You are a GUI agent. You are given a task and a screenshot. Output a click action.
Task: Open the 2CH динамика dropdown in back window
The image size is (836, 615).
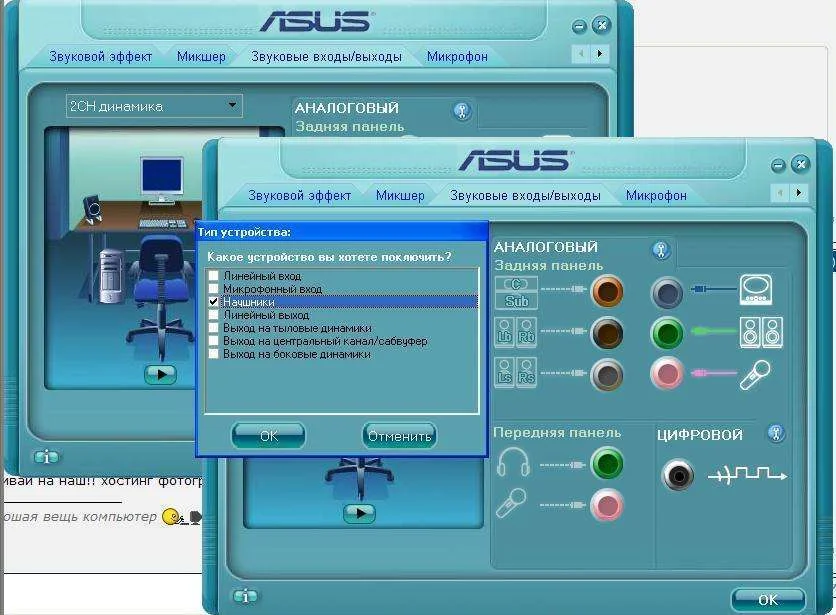tap(154, 106)
